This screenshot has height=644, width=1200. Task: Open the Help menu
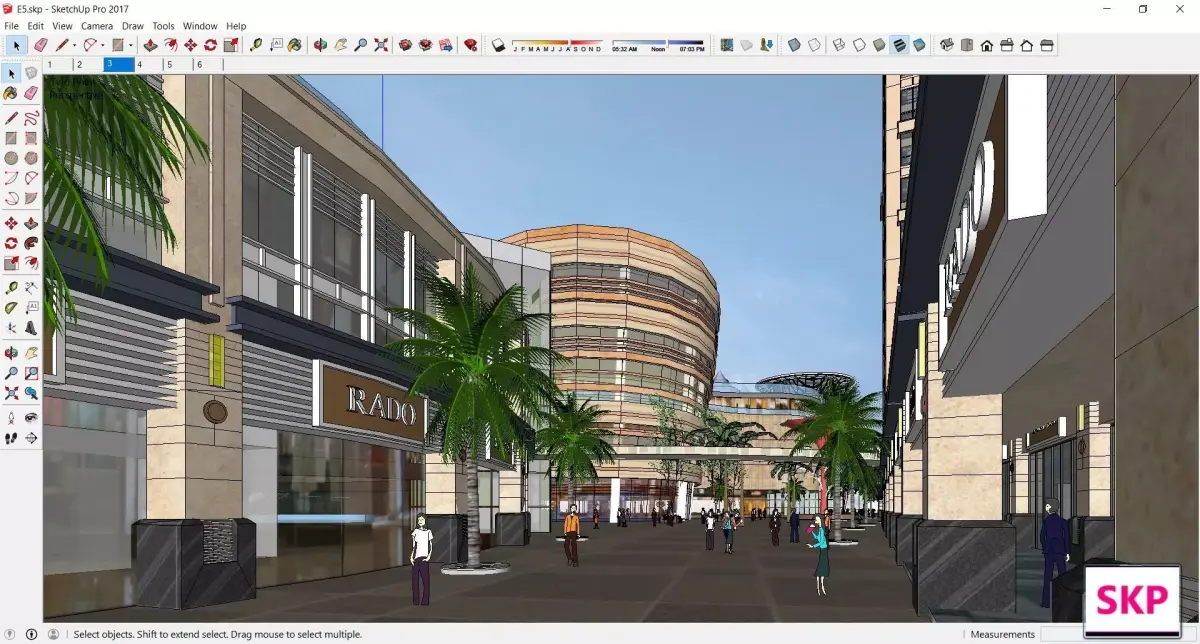coord(236,26)
